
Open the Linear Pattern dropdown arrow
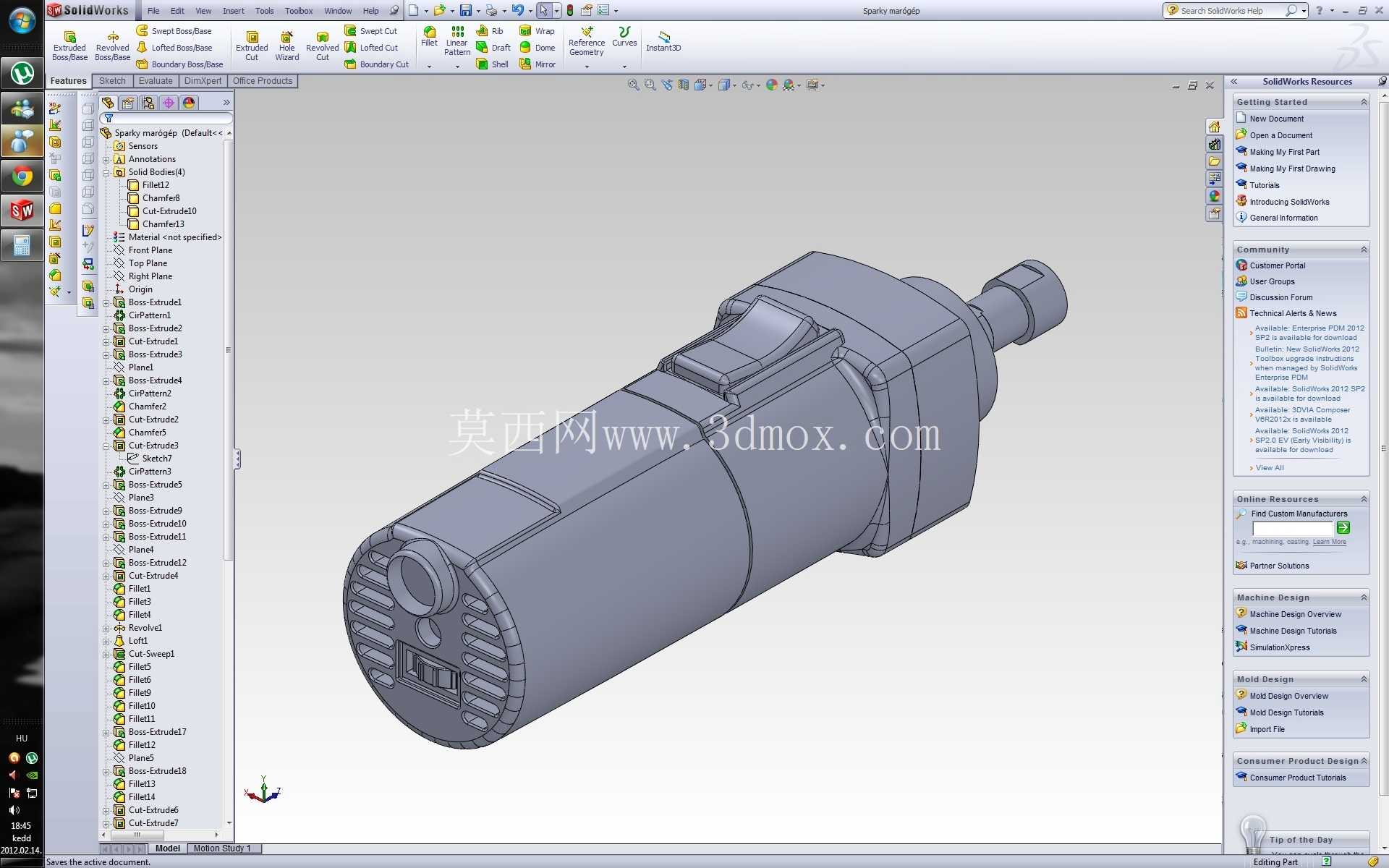(x=457, y=67)
